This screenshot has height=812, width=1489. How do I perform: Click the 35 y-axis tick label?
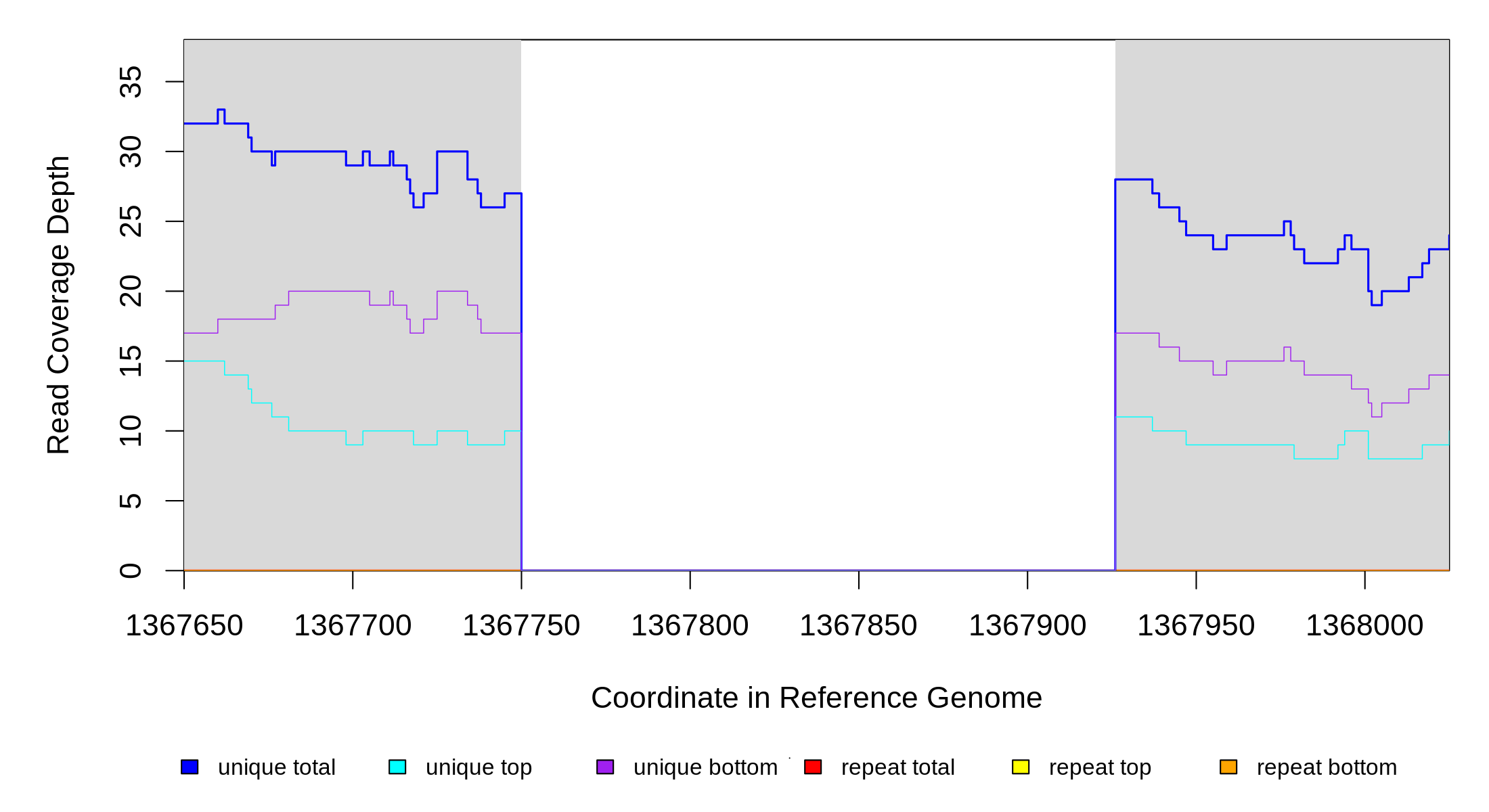131,82
